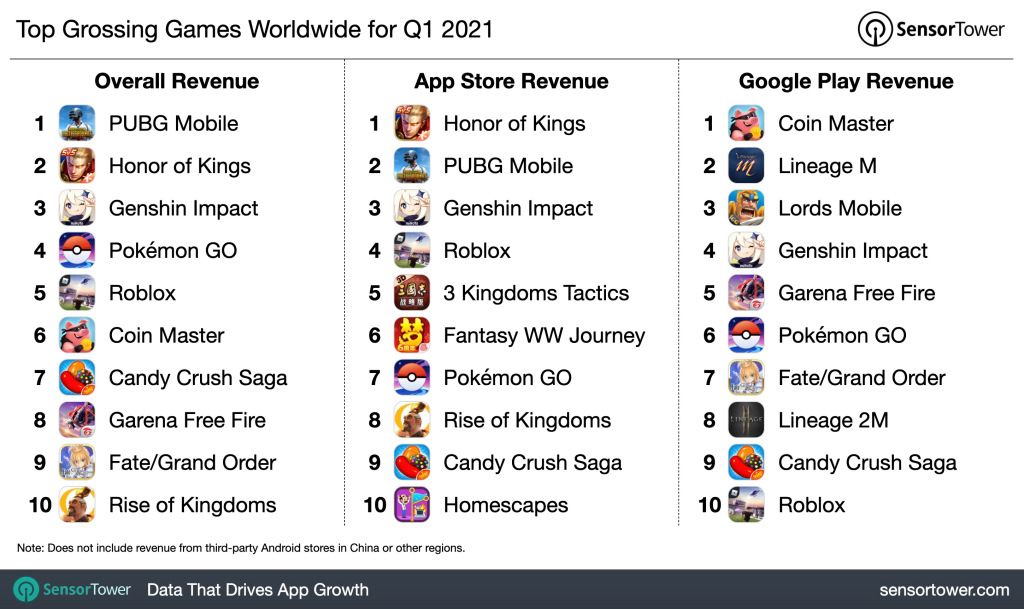Click the Genshin Impact name under Google Play Revenue

coord(852,251)
